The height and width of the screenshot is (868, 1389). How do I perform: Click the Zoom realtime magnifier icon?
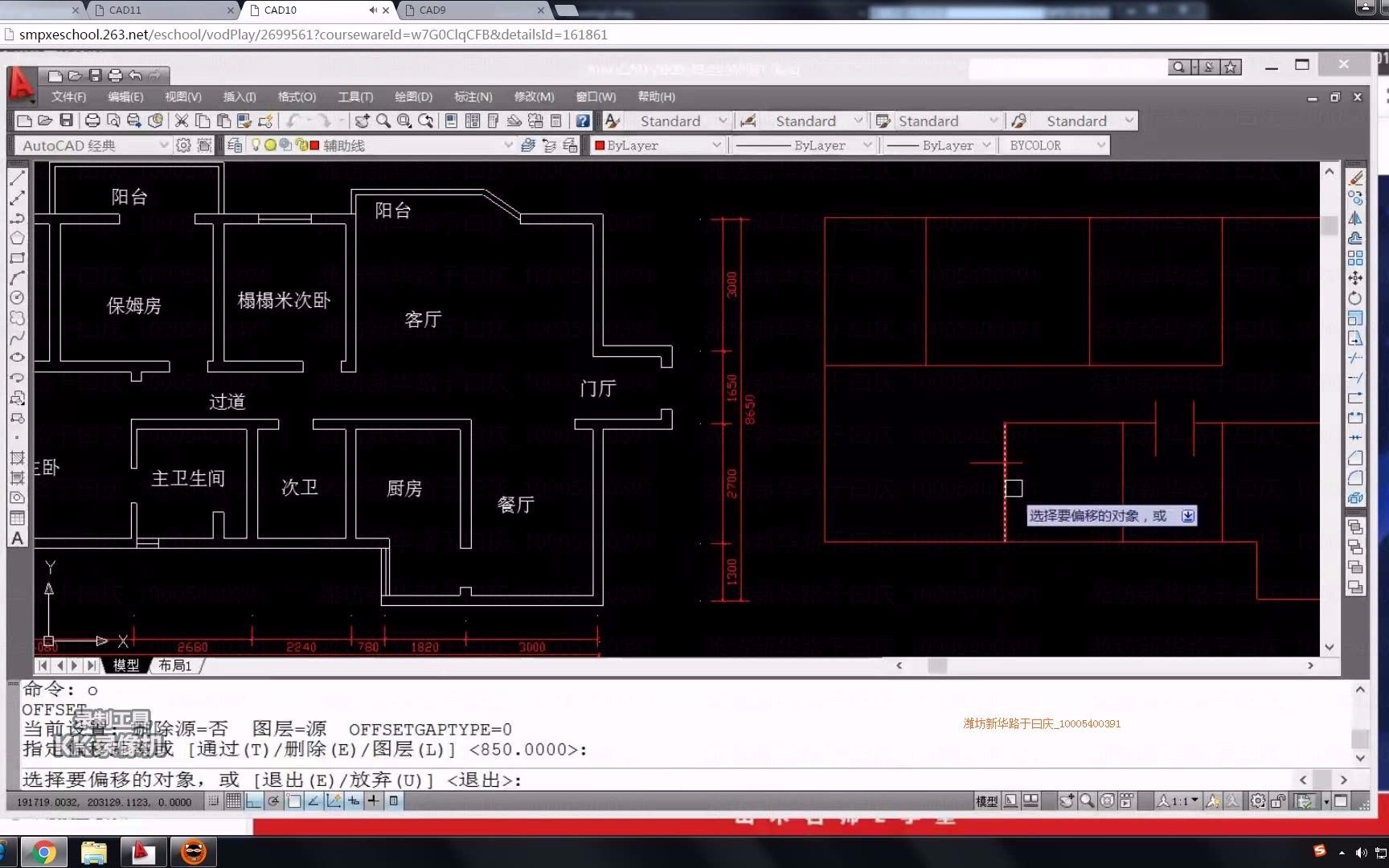[383, 121]
